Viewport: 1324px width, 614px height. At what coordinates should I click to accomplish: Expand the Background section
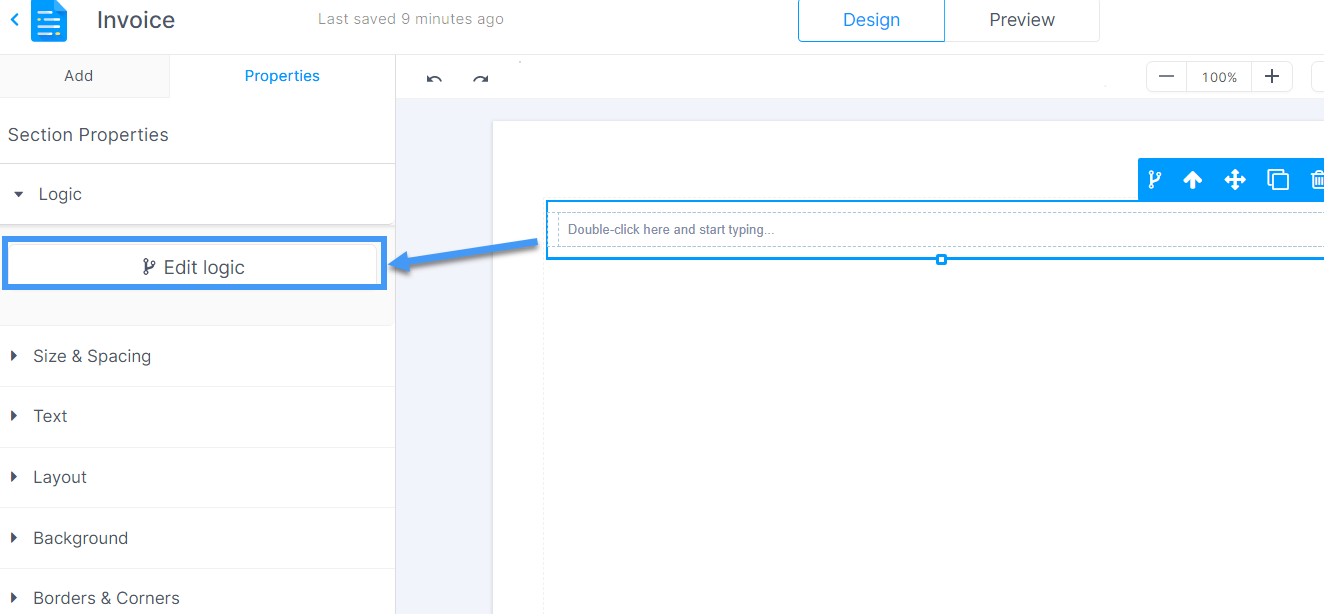pyautogui.click(x=14, y=538)
